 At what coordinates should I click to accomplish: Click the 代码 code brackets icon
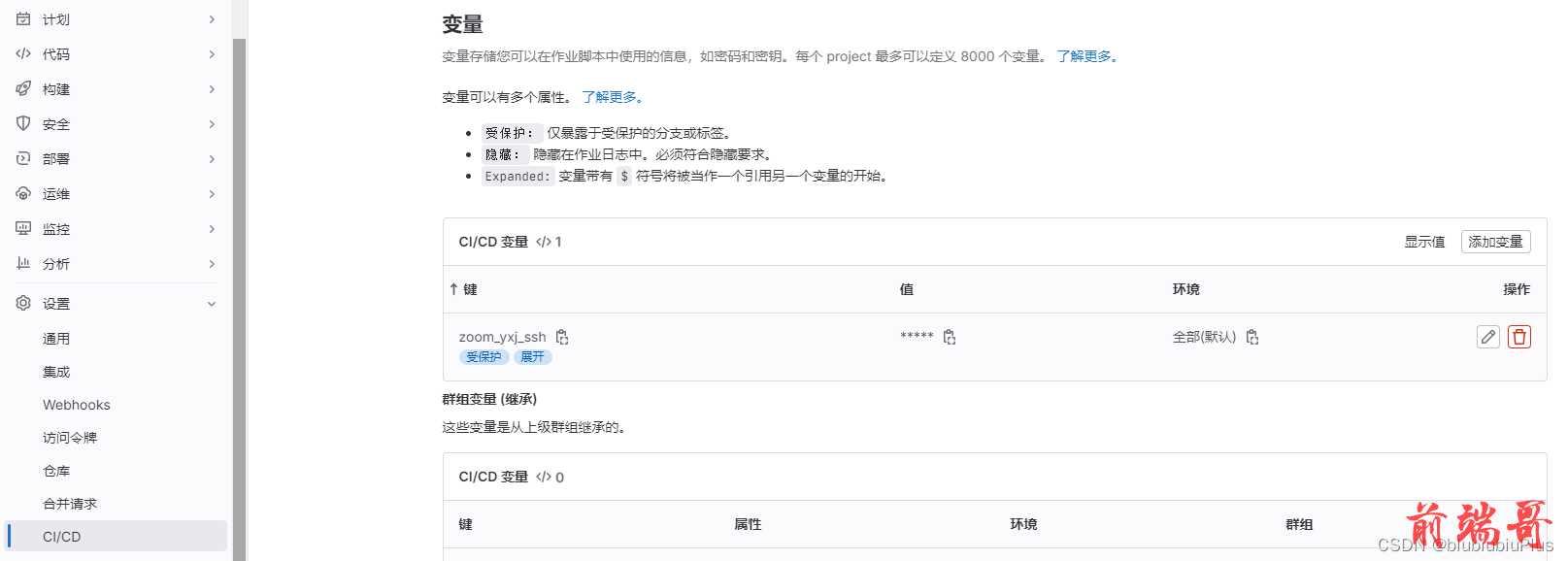[23, 53]
